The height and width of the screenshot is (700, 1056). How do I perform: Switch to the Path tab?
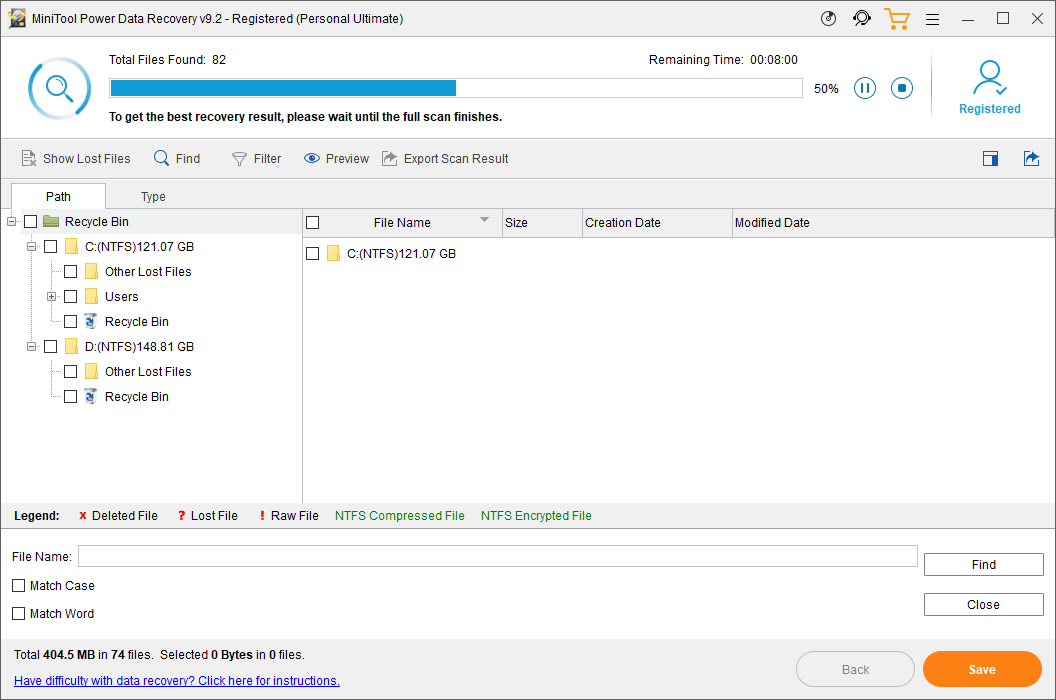pos(58,196)
